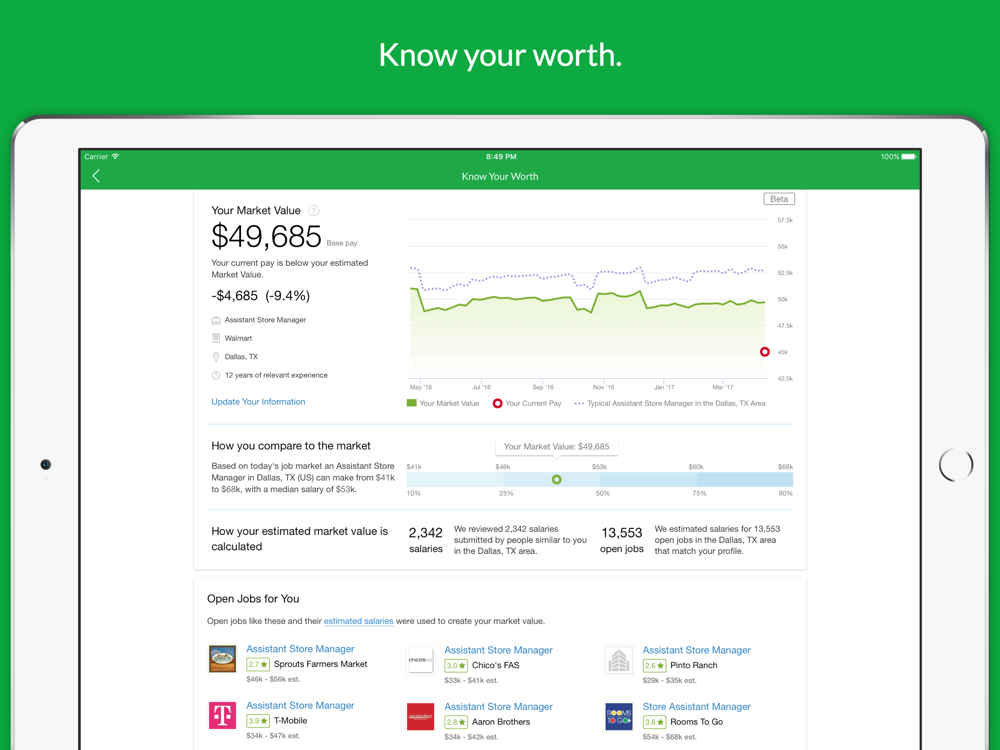Image resolution: width=1000 pixels, height=750 pixels.
Task: Select the Your Current Pay legend circle
Action: pyautogui.click(x=497, y=403)
